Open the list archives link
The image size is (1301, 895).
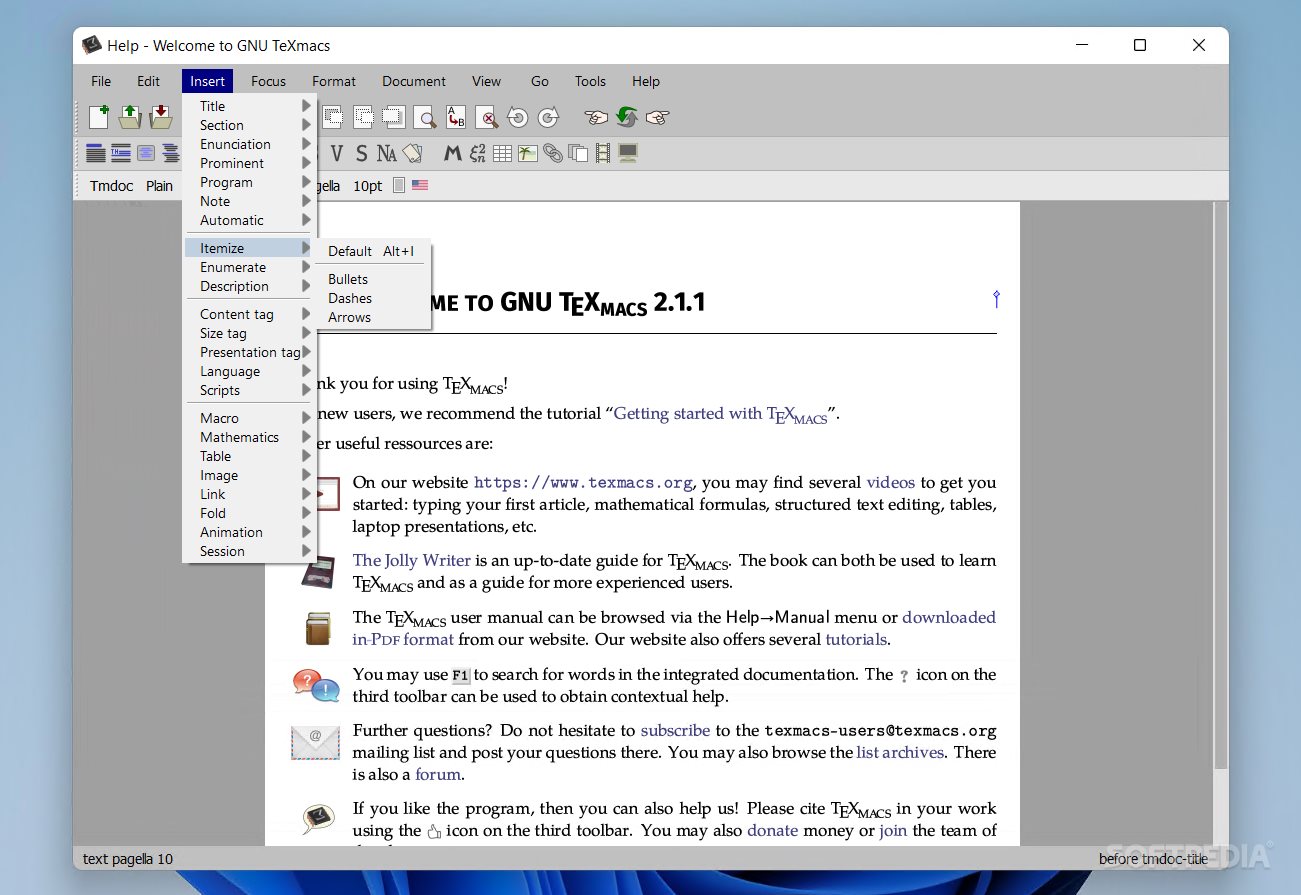(x=900, y=752)
